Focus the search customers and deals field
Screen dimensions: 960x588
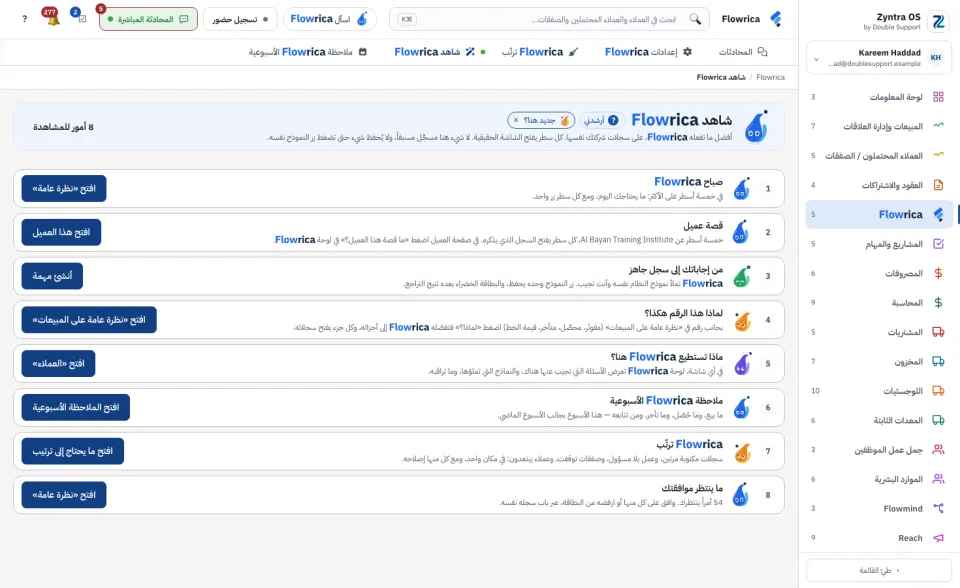click(x=549, y=19)
